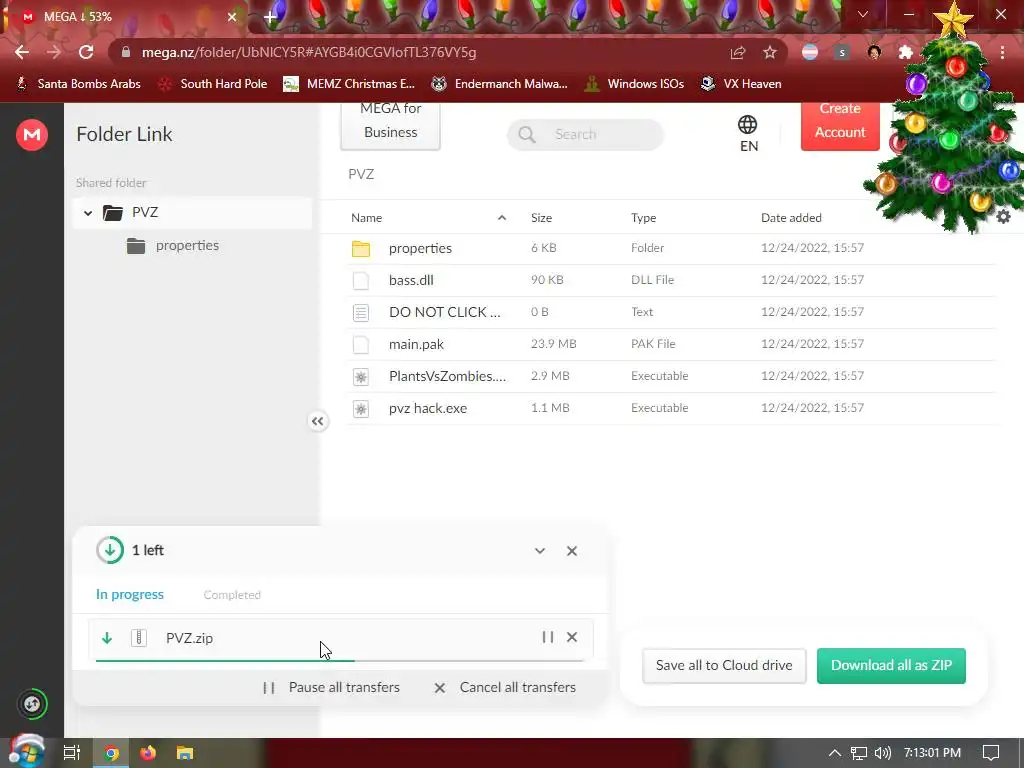Click the PVZ.zip download progress bar
Viewport: 1024px width, 768px height.
pos(340,661)
